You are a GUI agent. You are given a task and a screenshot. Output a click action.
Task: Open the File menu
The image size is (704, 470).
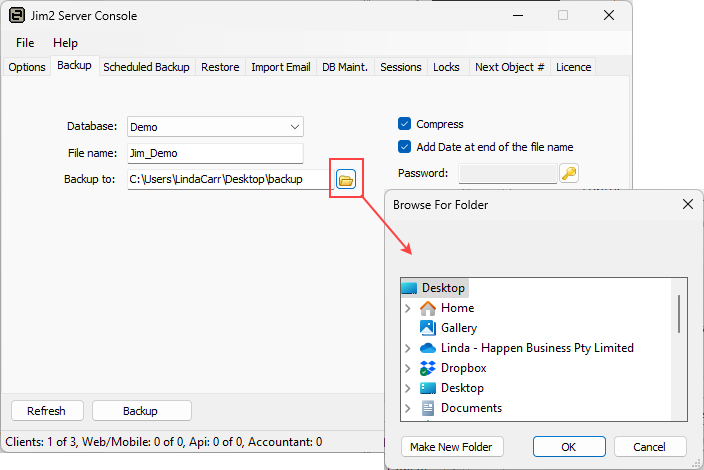pyautogui.click(x=25, y=43)
